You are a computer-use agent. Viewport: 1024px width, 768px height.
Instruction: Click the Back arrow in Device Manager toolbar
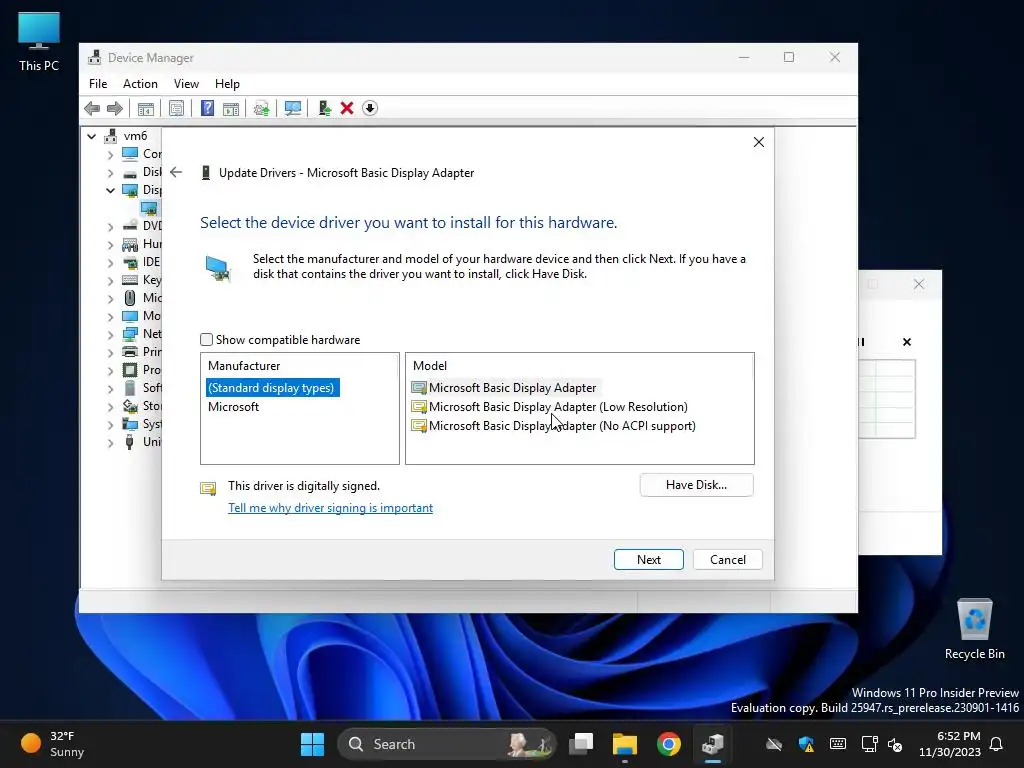(x=92, y=108)
